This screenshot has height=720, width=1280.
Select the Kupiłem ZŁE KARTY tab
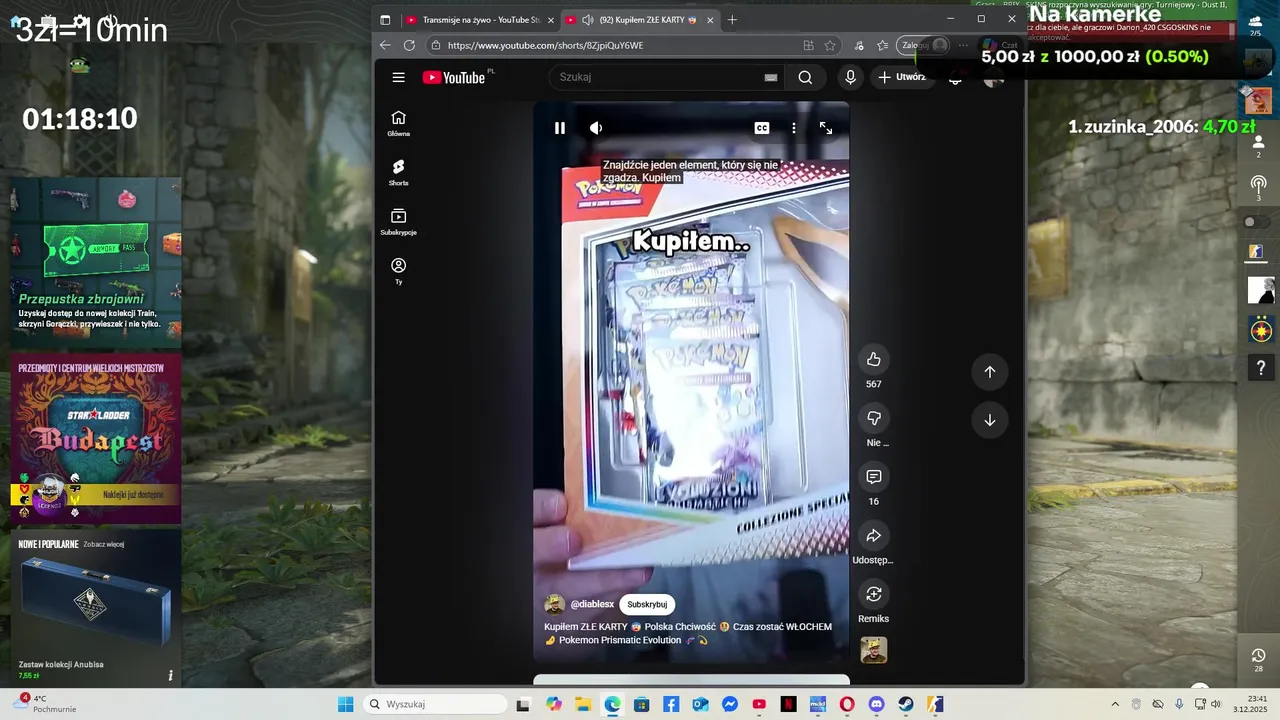coord(640,19)
